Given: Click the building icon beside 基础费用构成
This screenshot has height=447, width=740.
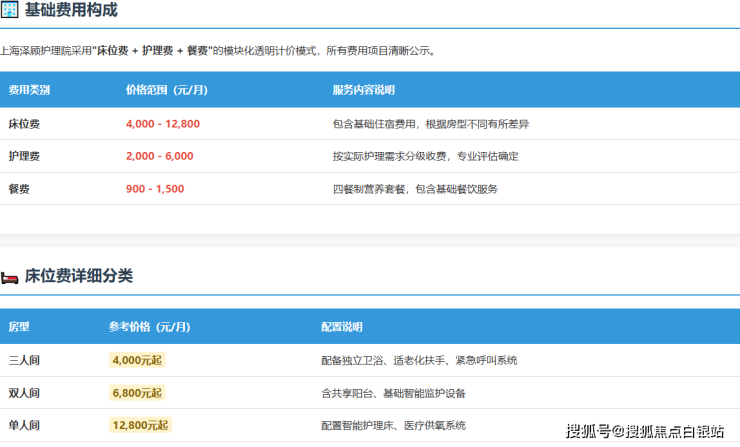Looking at the screenshot, I should (9, 11).
